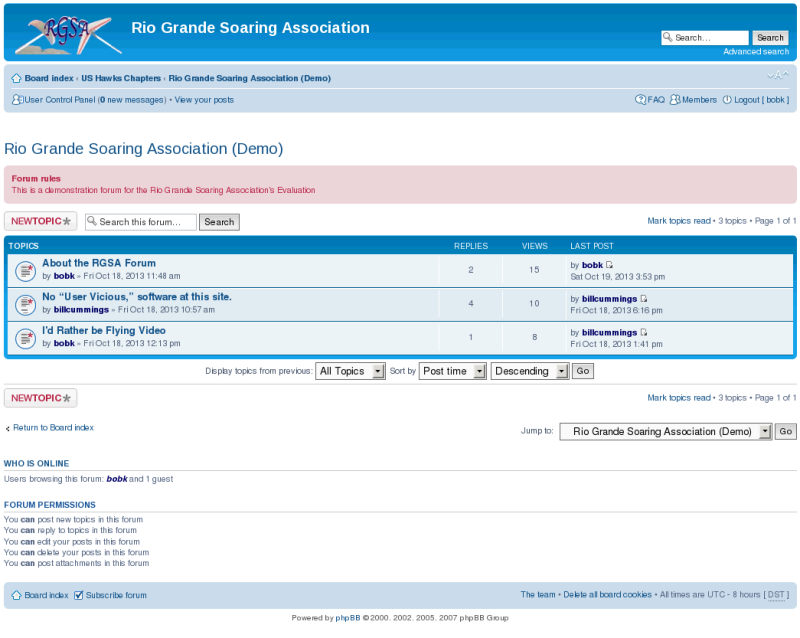Click the Logout power icon
The image size is (800, 638).
pos(727,100)
